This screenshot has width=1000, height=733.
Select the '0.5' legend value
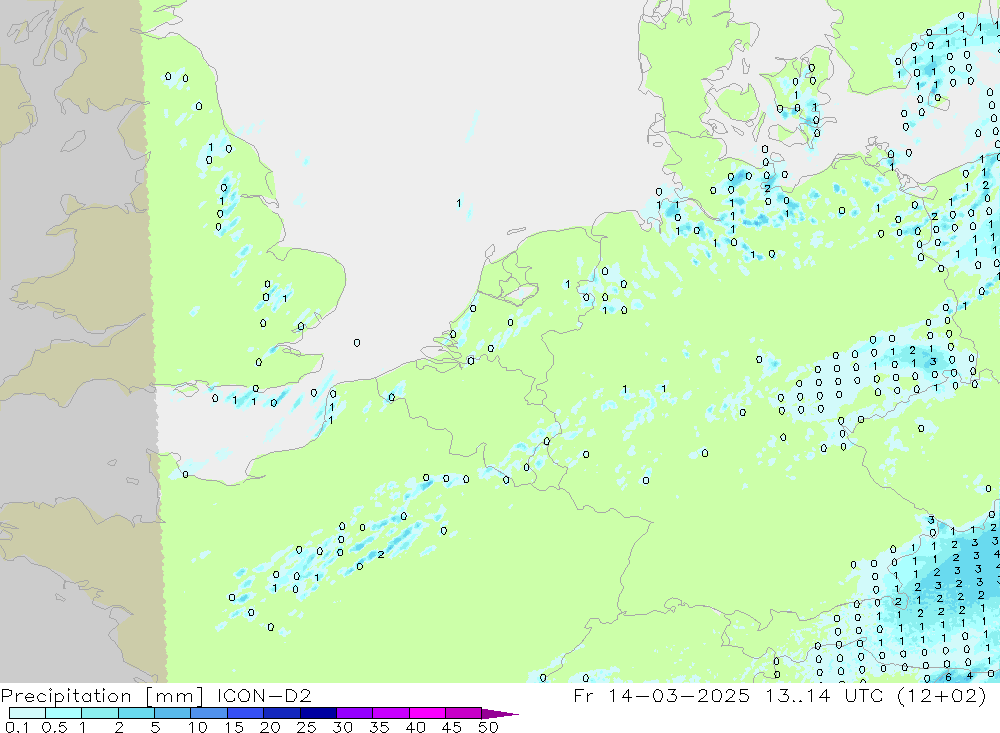click(x=54, y=727)
